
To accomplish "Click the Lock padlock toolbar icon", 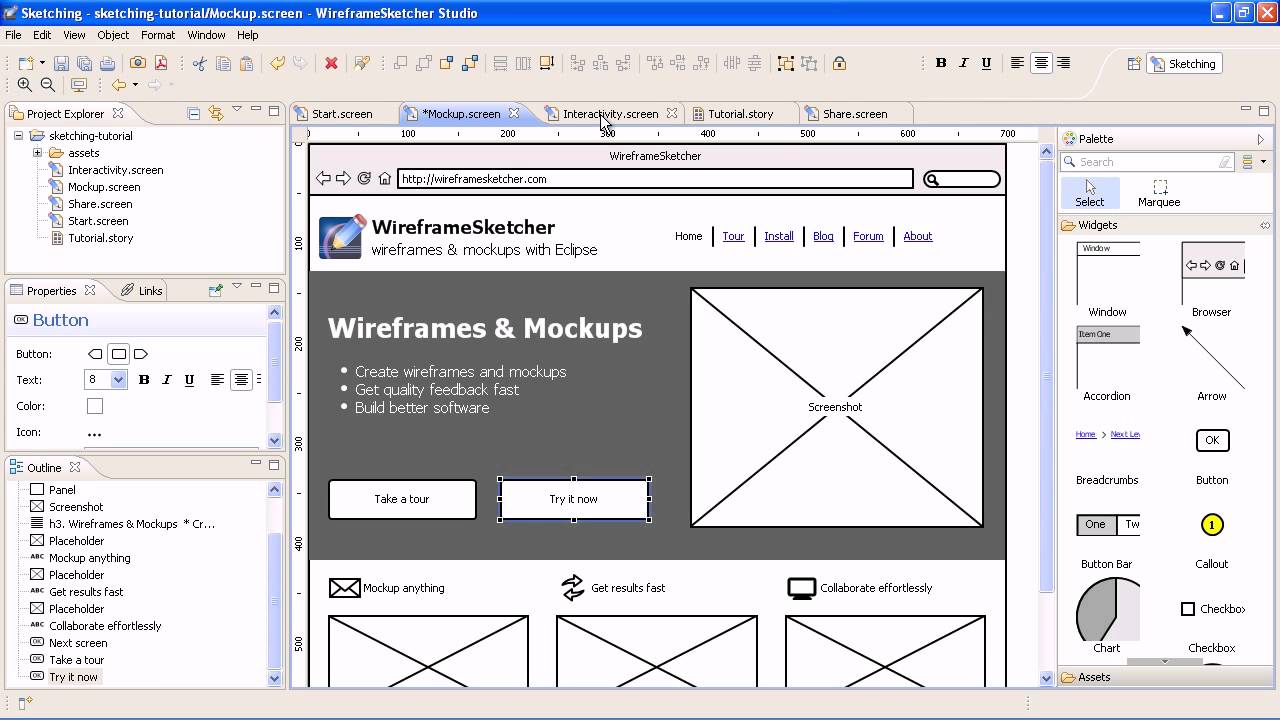I will coord(839,63).
